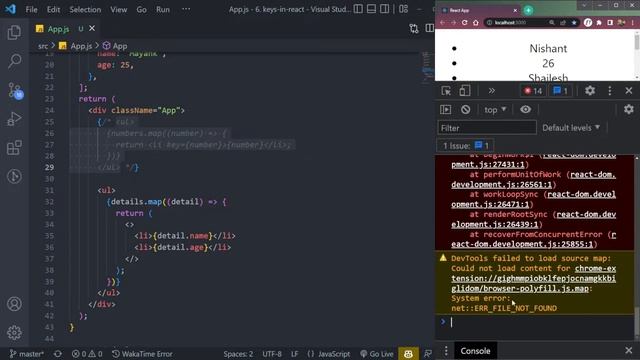Open the Run and Debug view
This screenshot has height=360, width=640.
[x=14, y=119]
